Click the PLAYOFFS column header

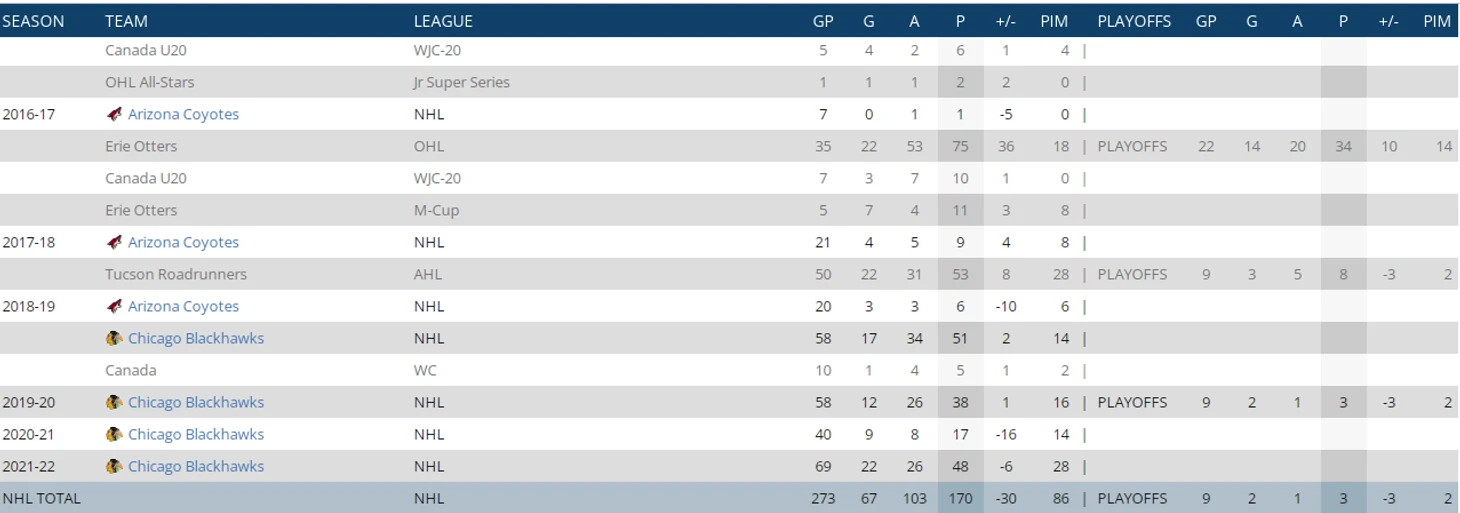tap(1134, 21)
